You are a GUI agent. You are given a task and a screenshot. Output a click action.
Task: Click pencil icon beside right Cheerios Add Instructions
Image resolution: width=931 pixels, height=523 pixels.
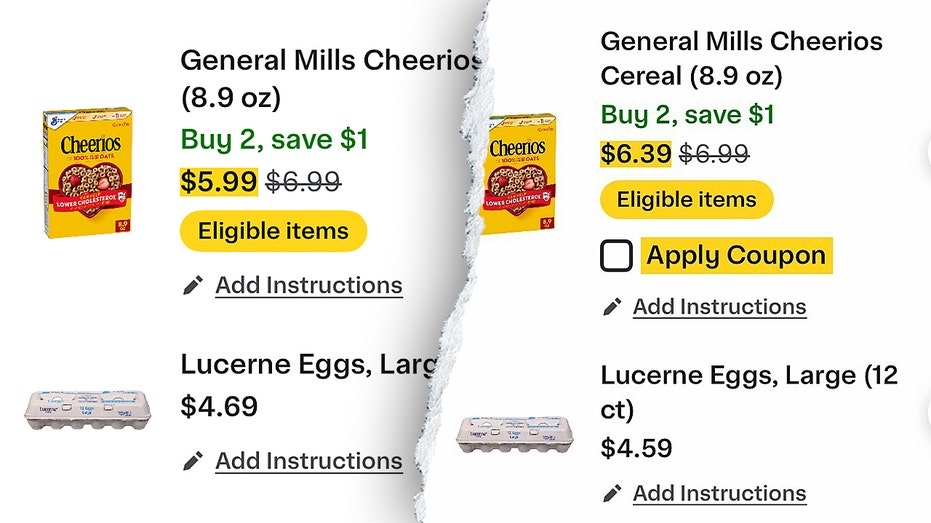coord(612,307)
